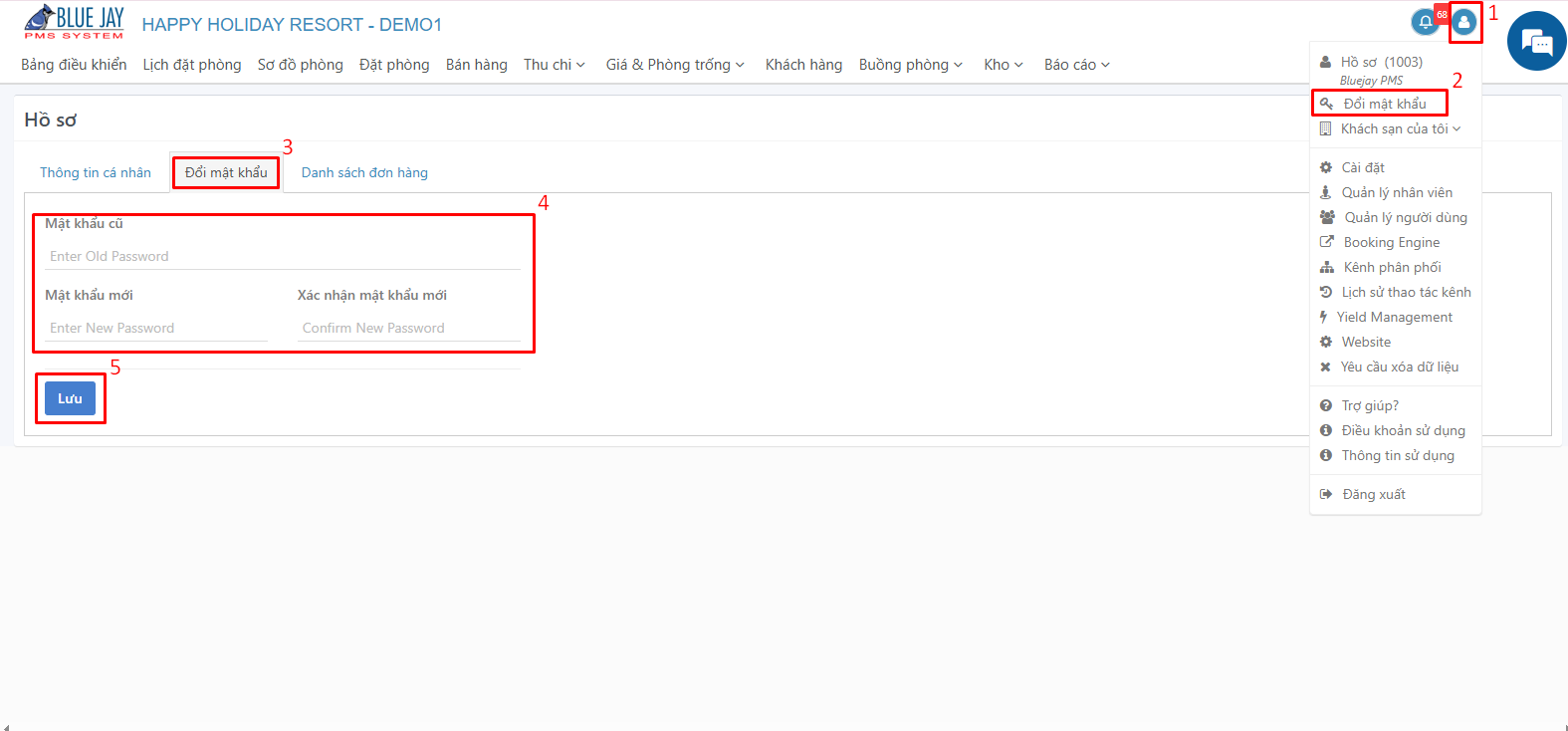
Task: Click the history icon beside Lịch sử thao tác kênh
Action: [x=1325, y=292]
